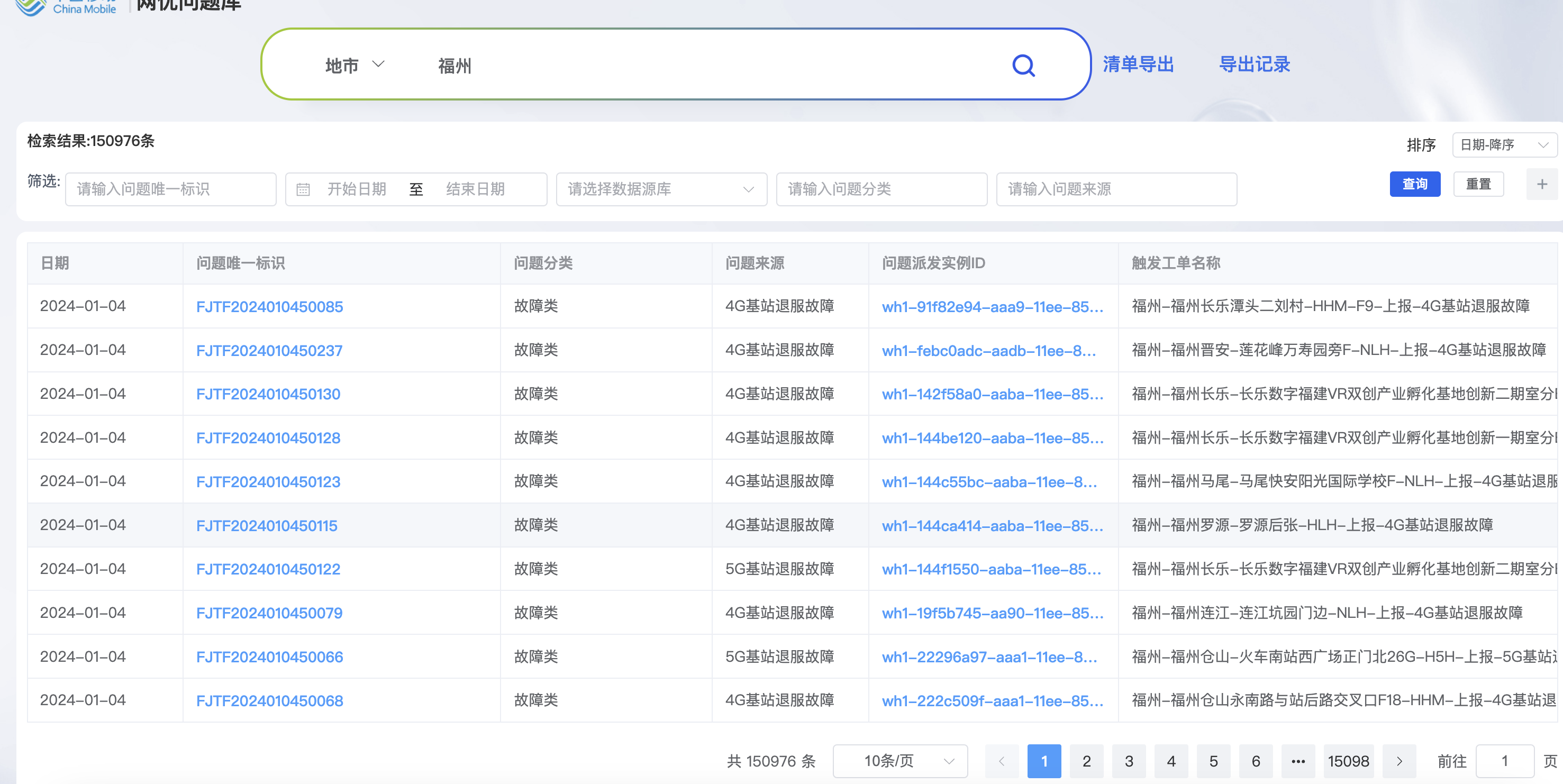Open instance ID wh1-91f82e94-aaa9-11ee-85...
Screen dimensions: 1563x784
993,306
